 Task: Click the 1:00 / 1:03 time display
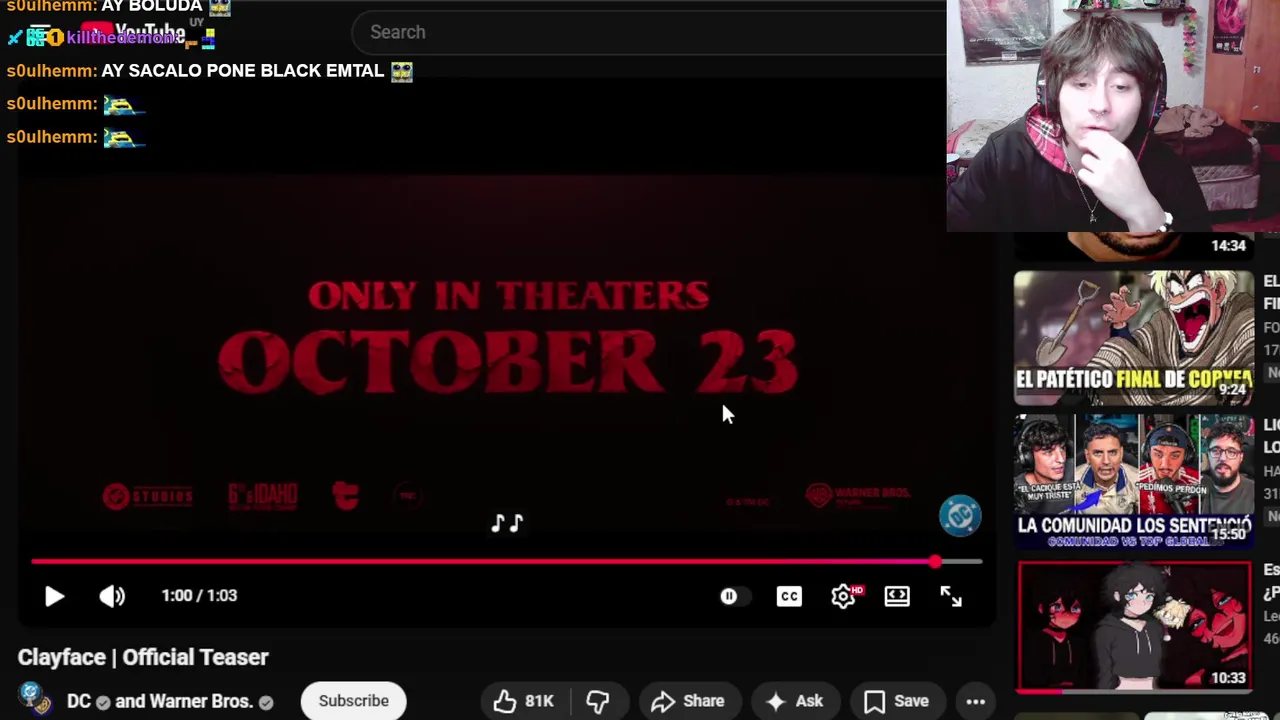(x=199, y=596)
